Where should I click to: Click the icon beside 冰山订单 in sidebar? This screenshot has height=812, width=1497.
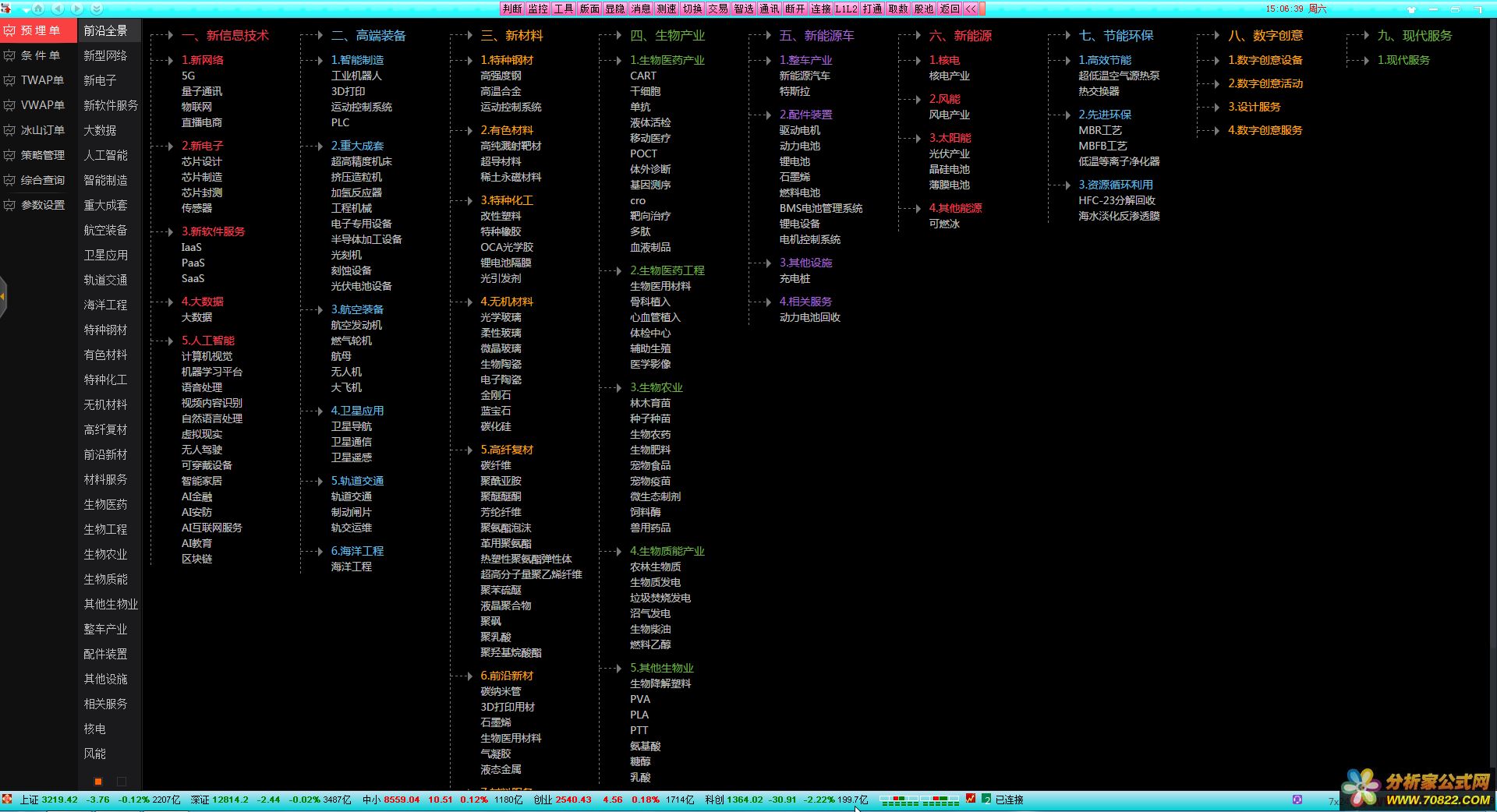point(9,130)
